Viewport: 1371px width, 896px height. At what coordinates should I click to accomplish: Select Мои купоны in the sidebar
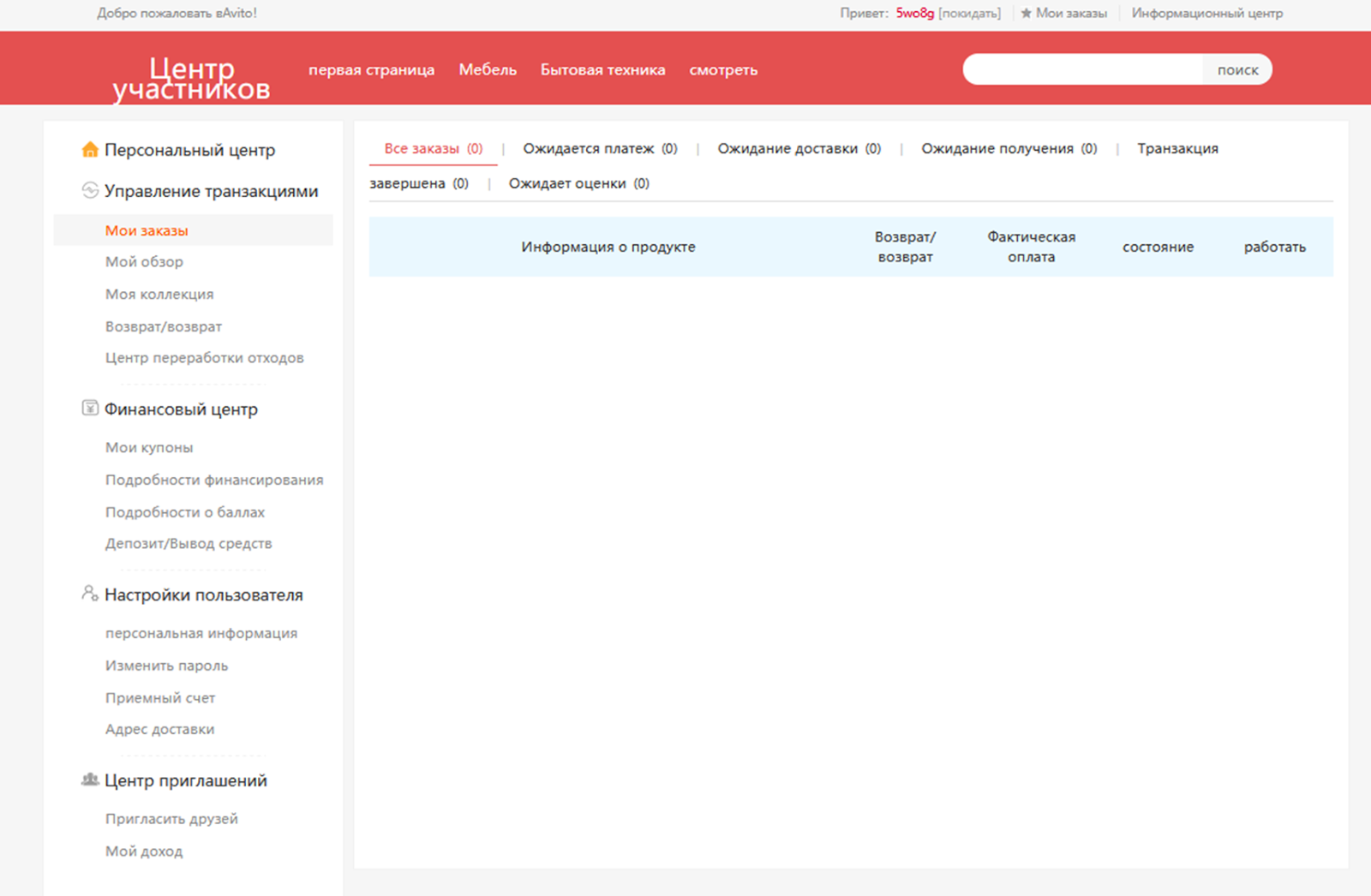[x=147, y=447]
